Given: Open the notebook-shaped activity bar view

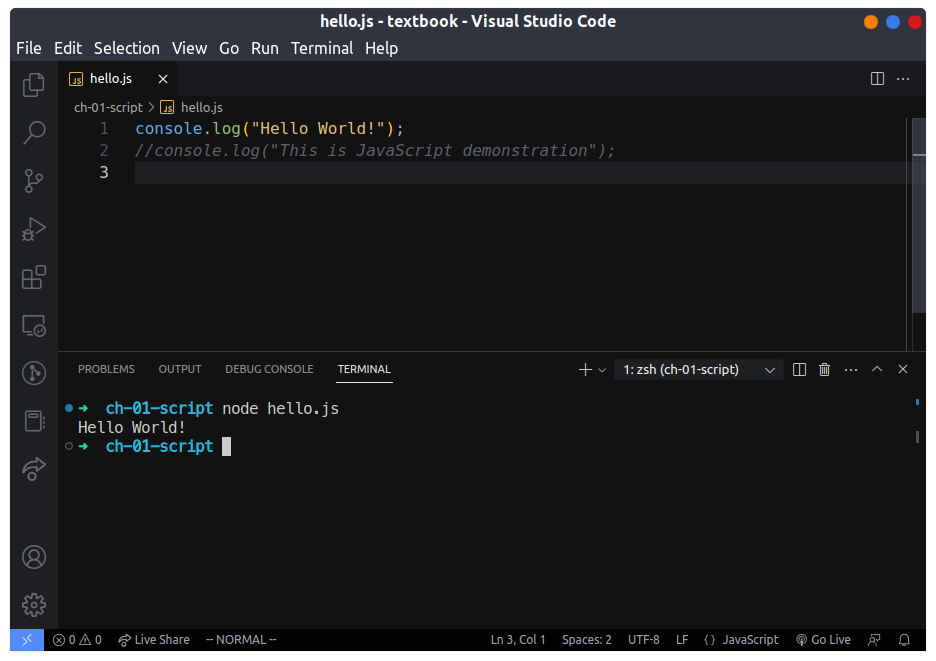Looking at the screenshot, I should click(34, 421).
